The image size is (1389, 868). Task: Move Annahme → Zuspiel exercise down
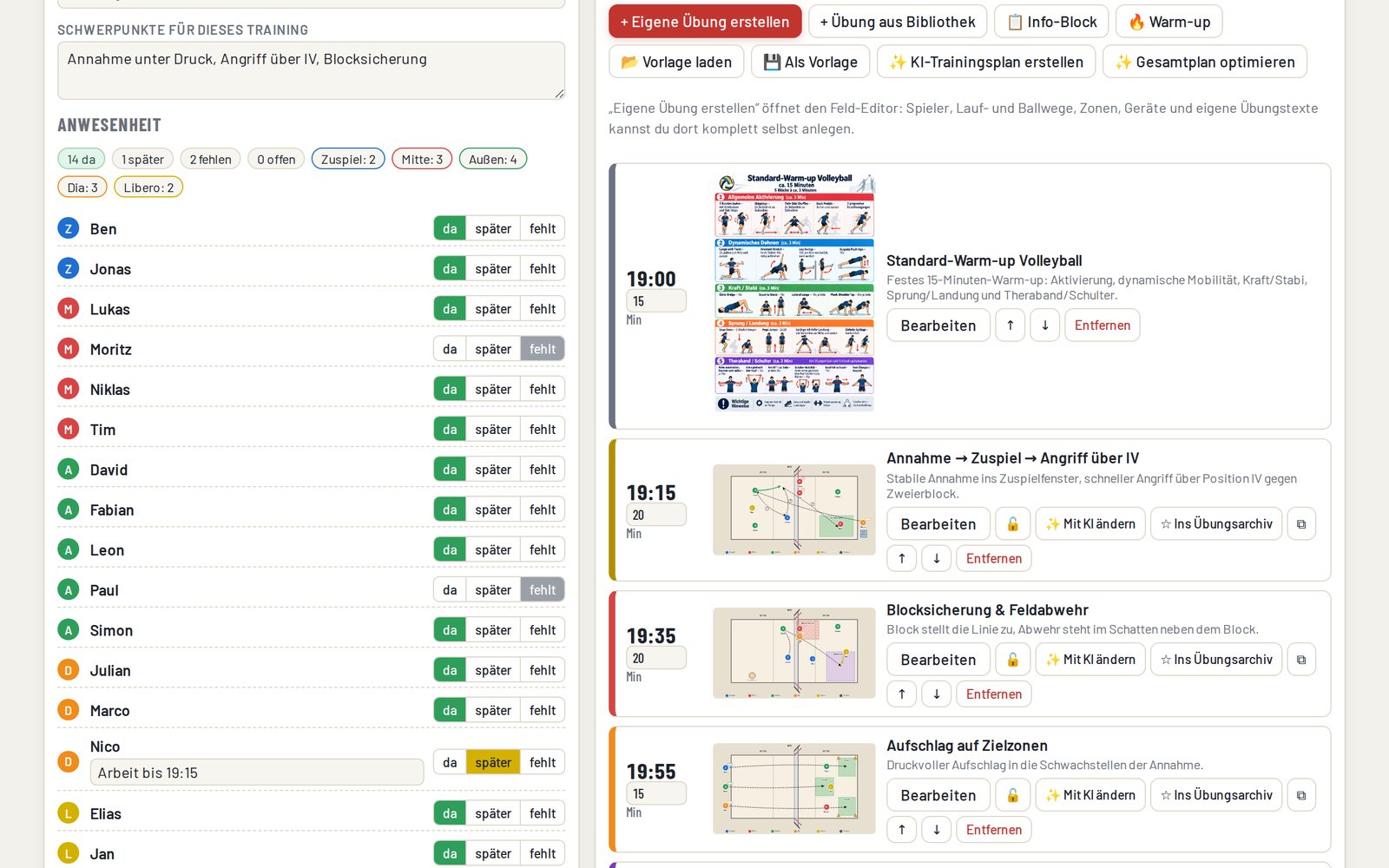point(937,558)
